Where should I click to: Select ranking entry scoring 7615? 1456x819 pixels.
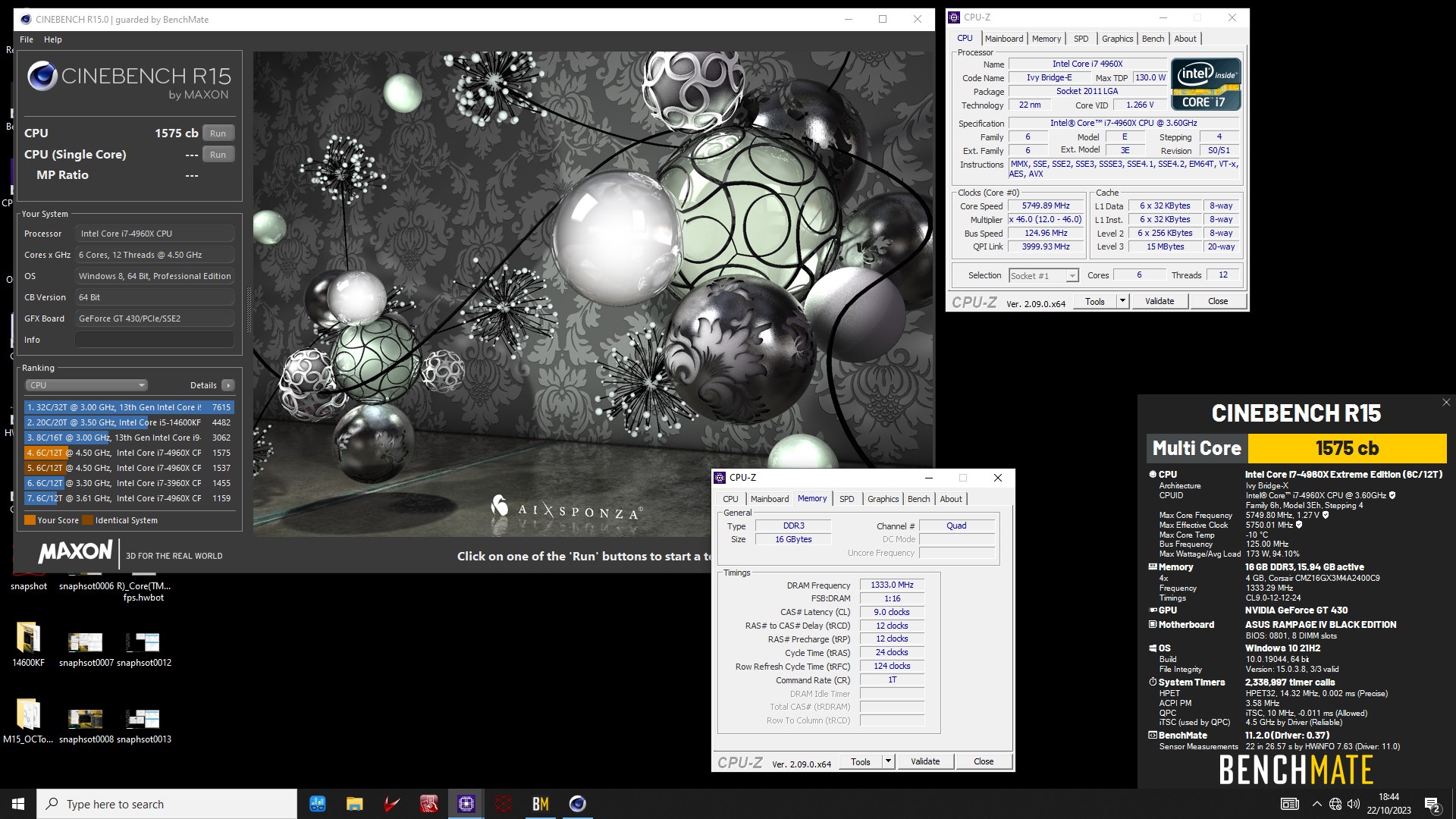coord(129,407)
